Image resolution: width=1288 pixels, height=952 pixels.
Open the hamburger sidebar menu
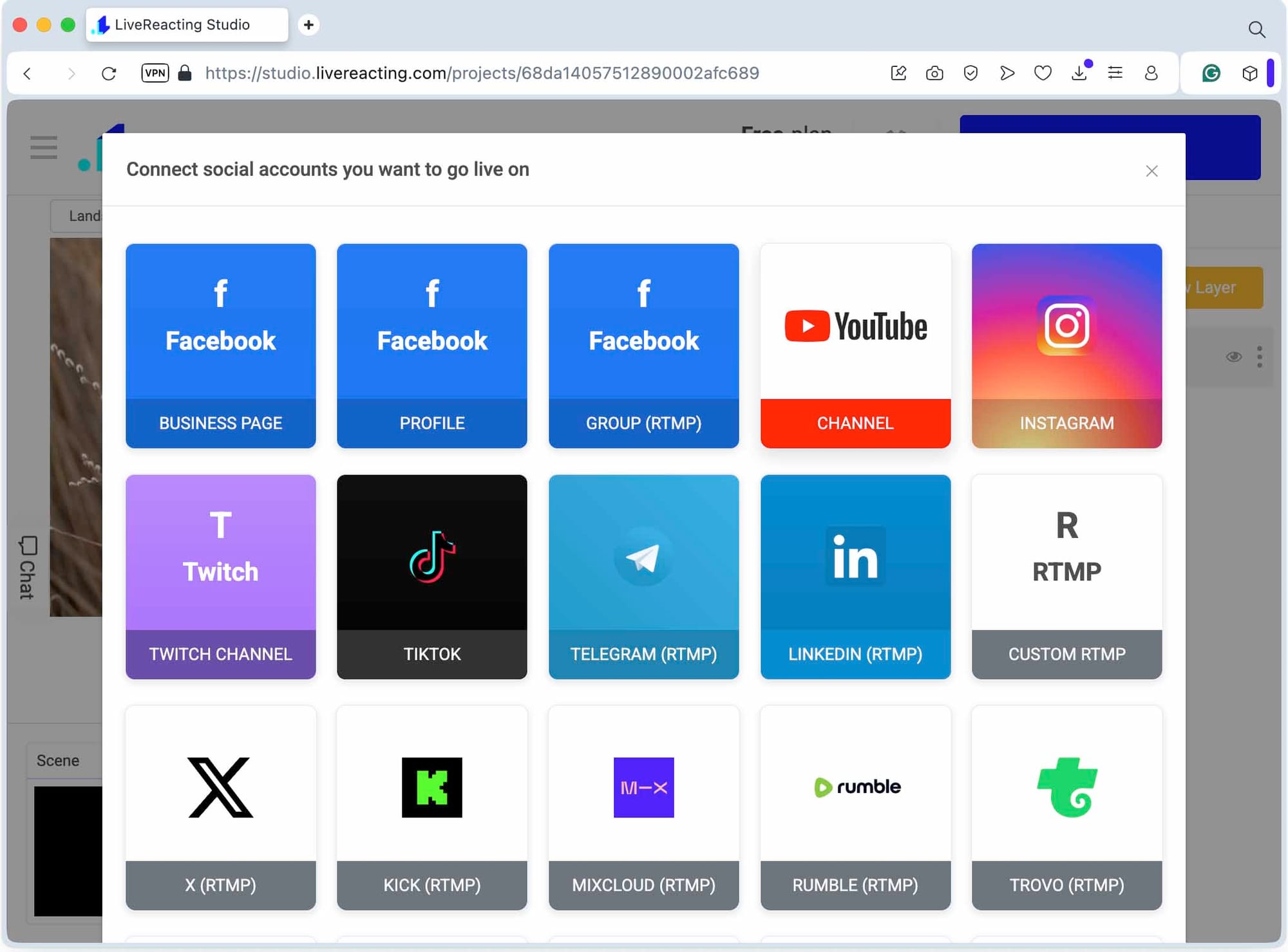(43, 147)
